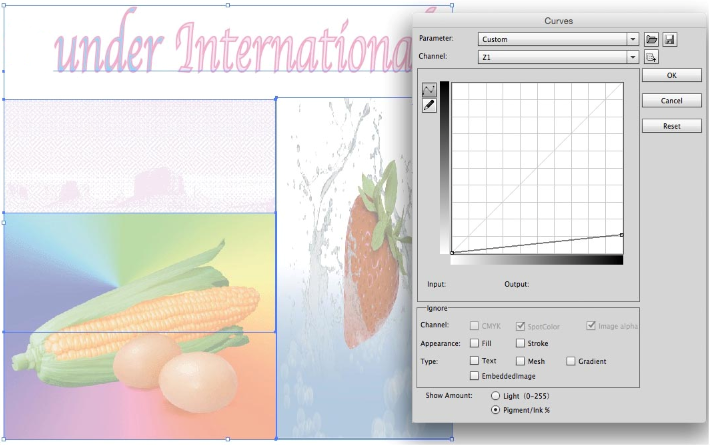Screen dimensions: 710x445
Task: Click the open preset folder icon
Action: [651, 39]
